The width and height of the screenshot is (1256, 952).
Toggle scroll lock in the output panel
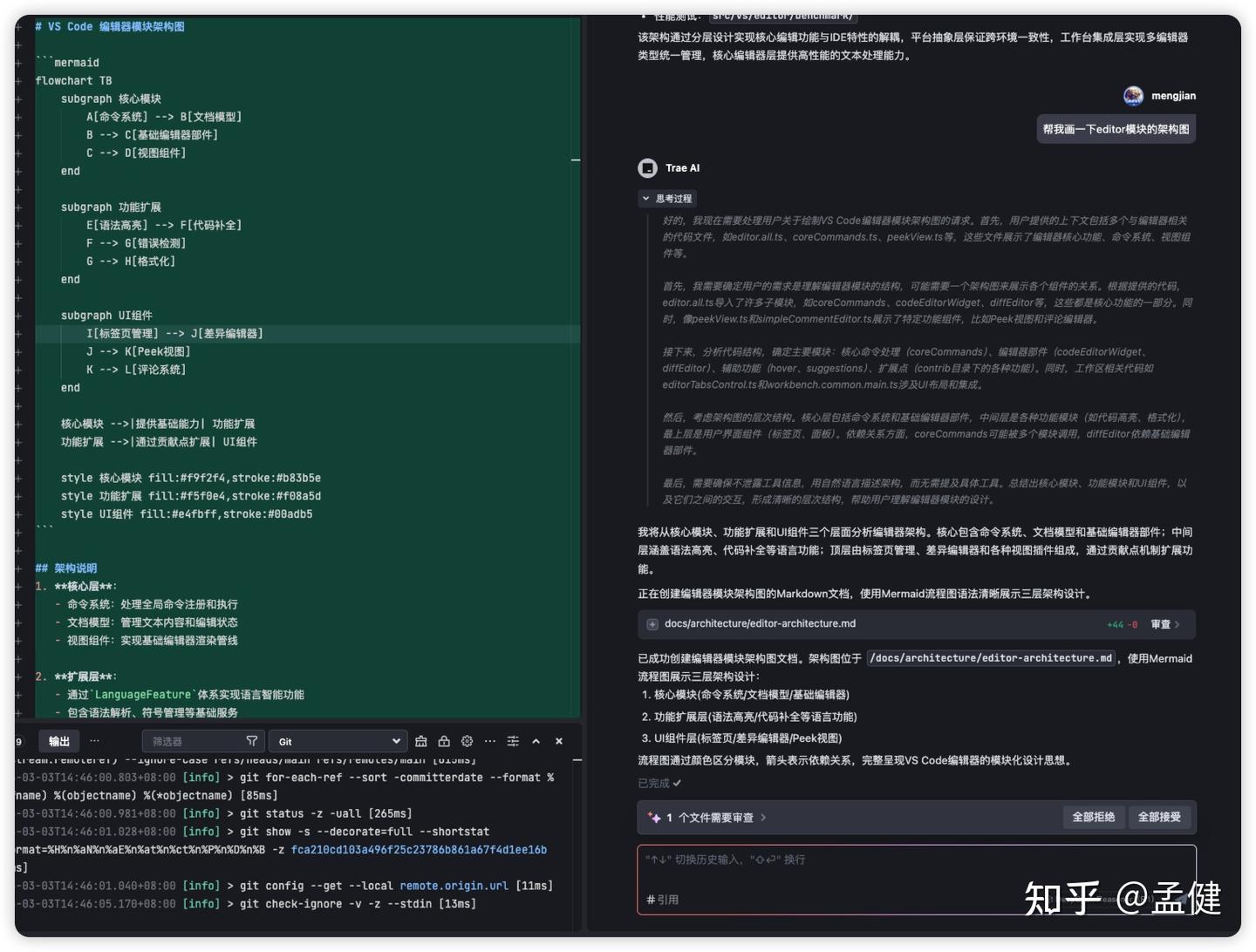pyautogui.click(x=444, y=741)
